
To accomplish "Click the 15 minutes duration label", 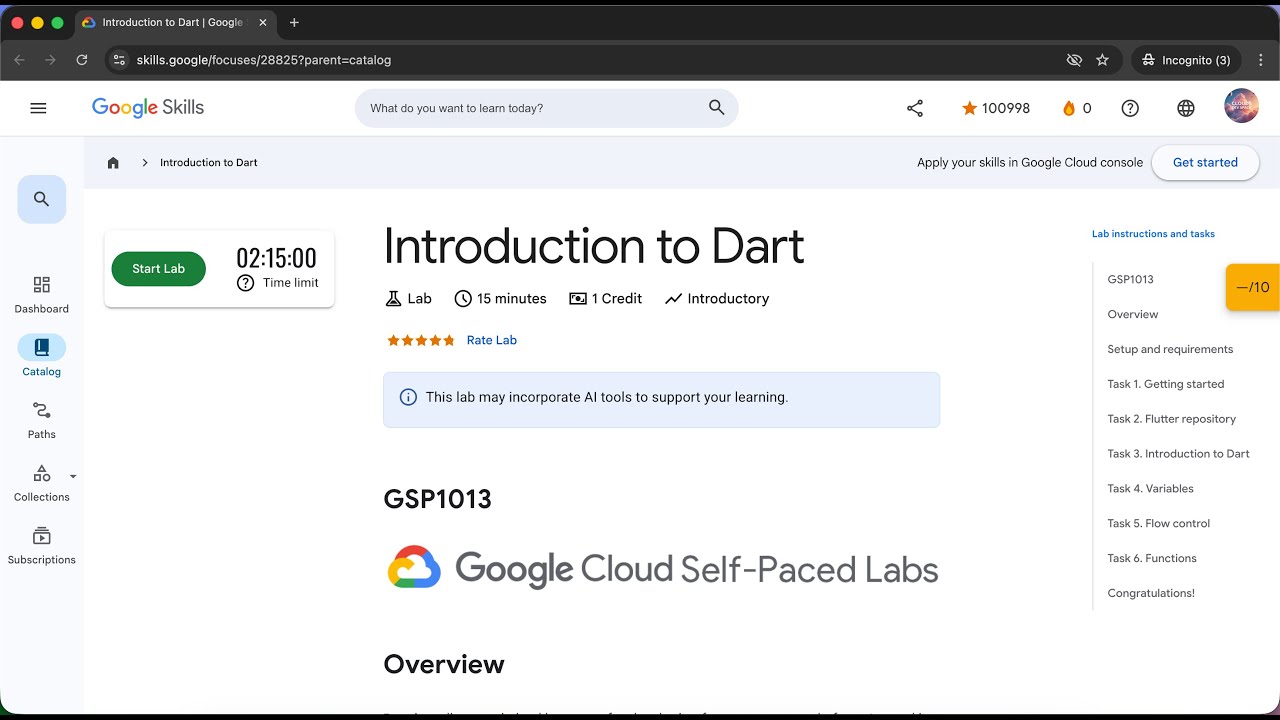I will pyautogui.click(x=500, y=299).
